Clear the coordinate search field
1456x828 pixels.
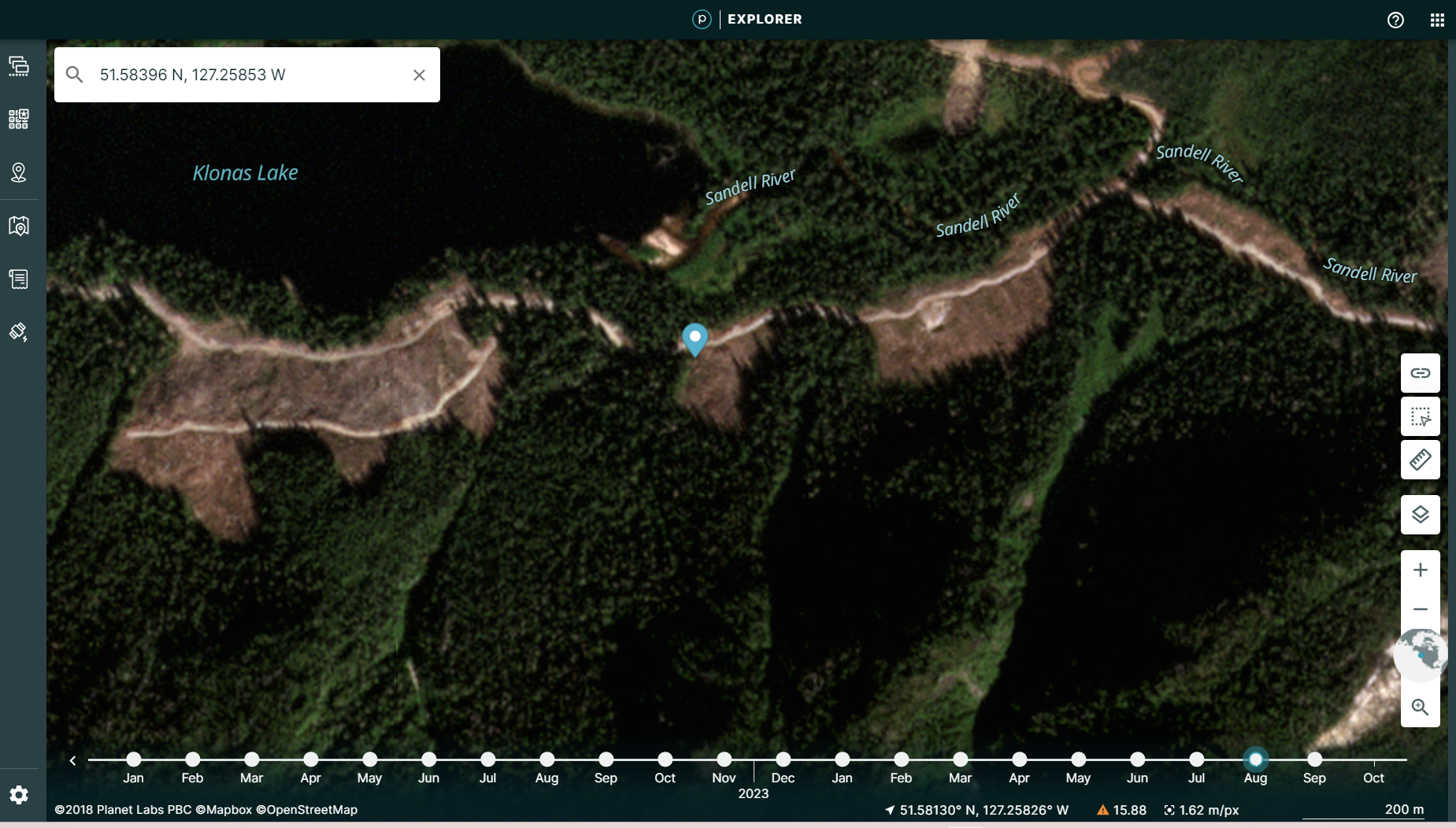(x=419, y=75)
